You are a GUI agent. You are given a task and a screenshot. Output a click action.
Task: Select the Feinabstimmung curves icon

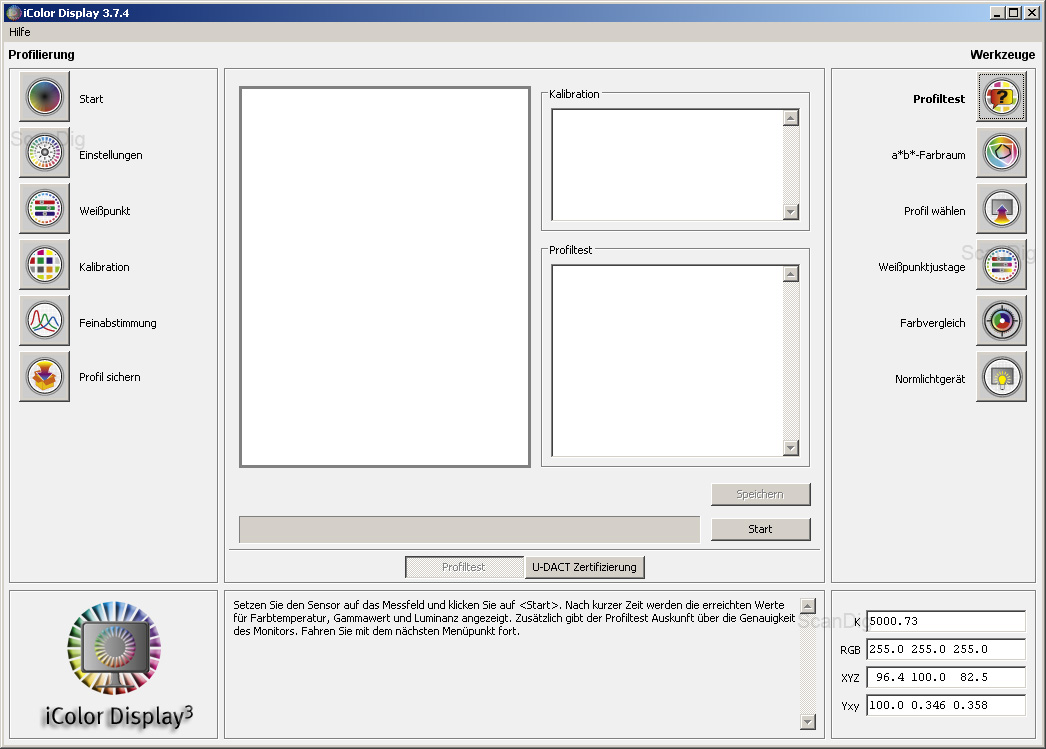click(45, 321)
